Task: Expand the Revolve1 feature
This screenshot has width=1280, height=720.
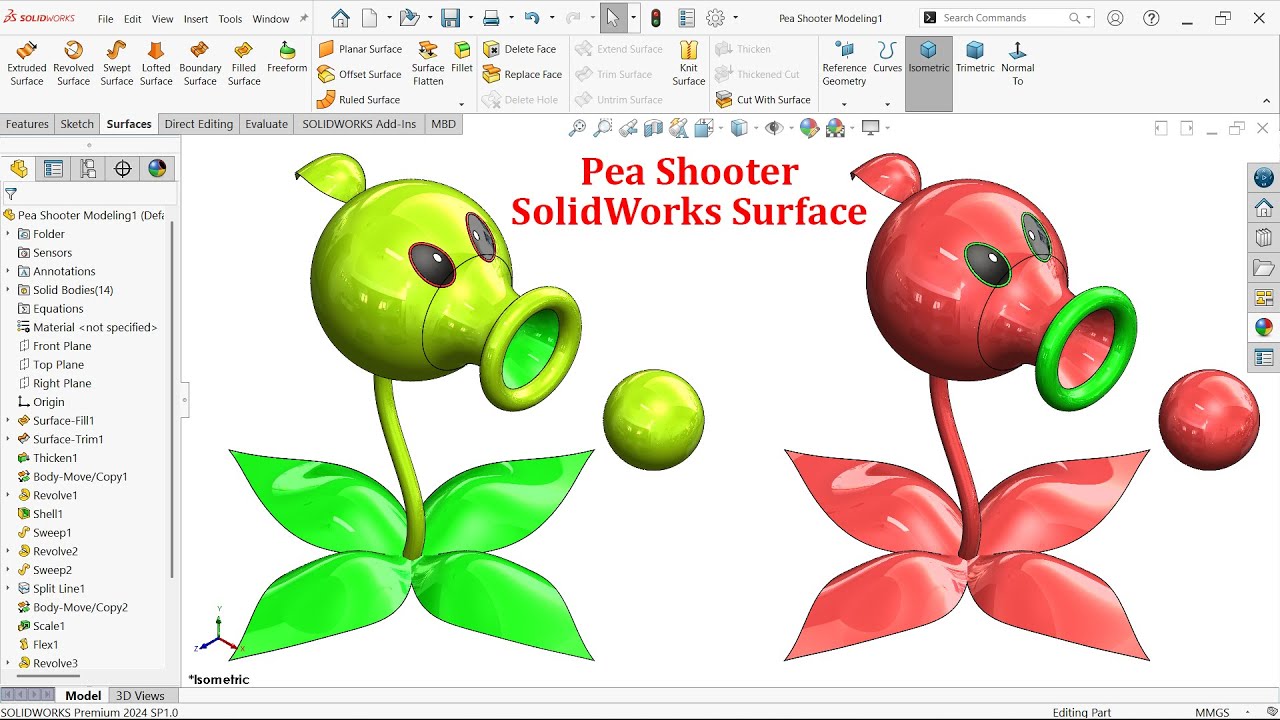Action: coord(8,495)
